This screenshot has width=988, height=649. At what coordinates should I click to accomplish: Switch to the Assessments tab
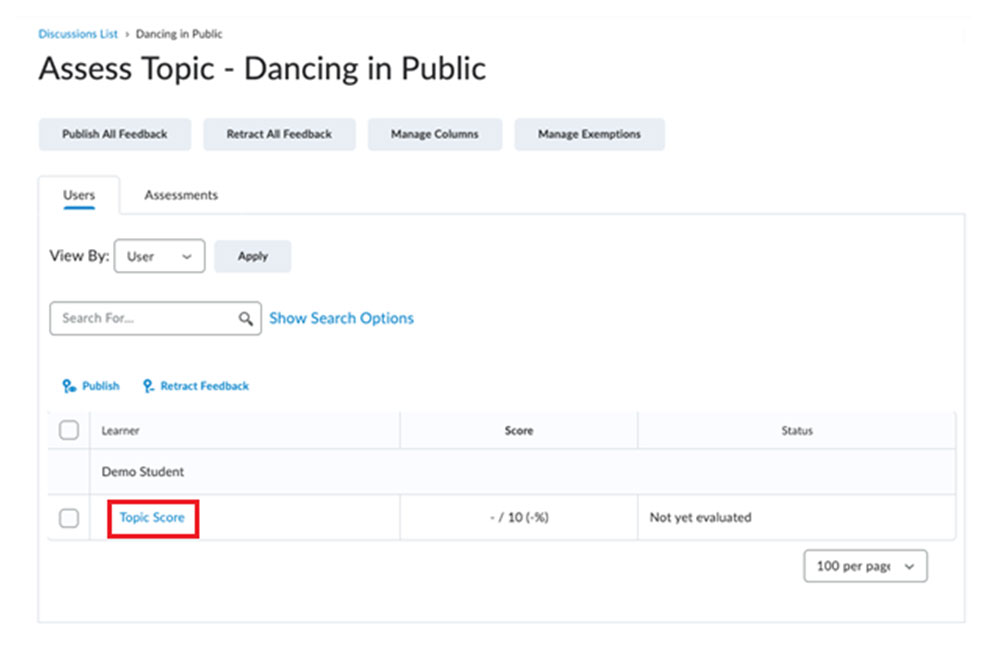181,195
